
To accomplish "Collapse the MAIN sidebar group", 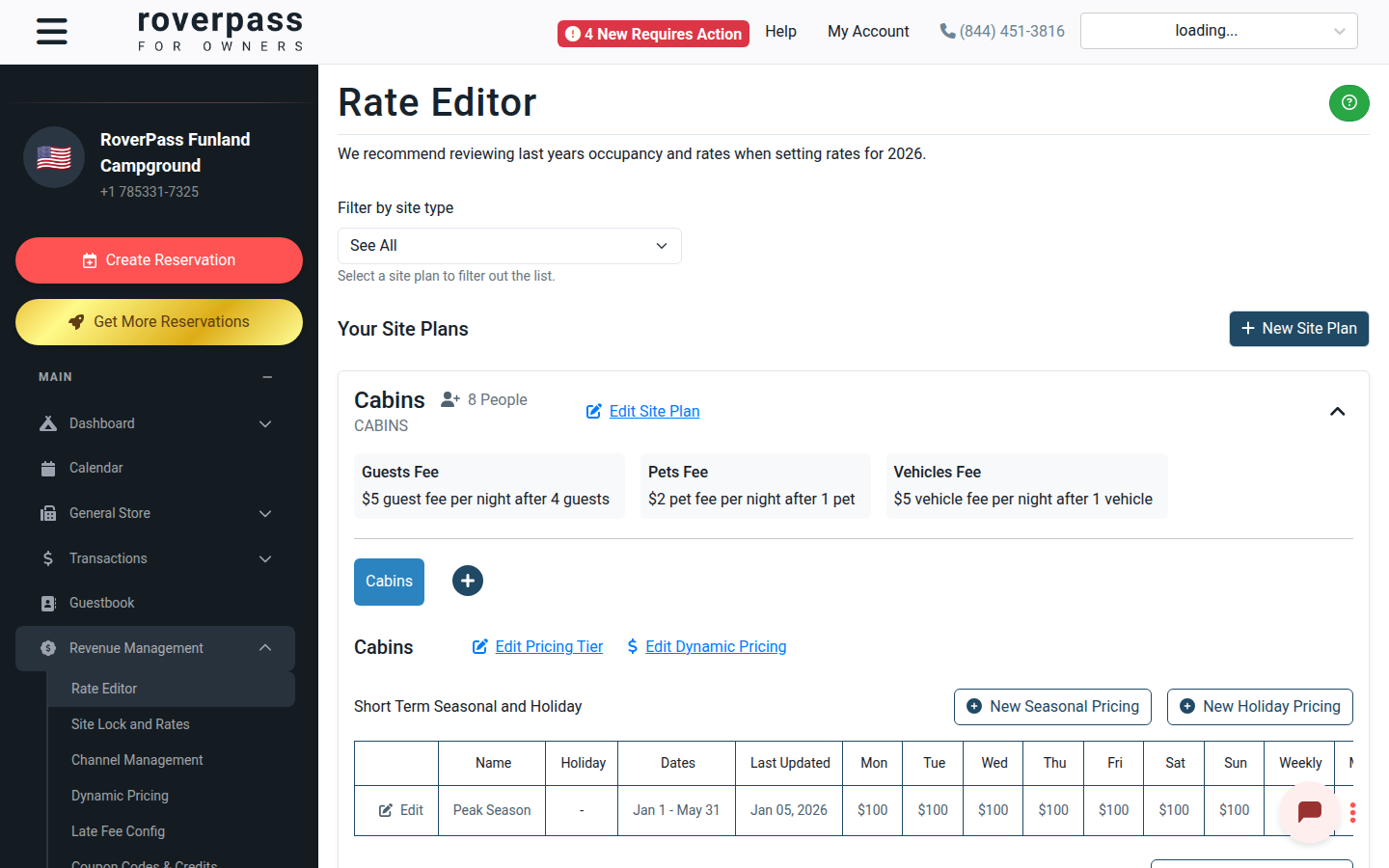I will click(267, 377).
